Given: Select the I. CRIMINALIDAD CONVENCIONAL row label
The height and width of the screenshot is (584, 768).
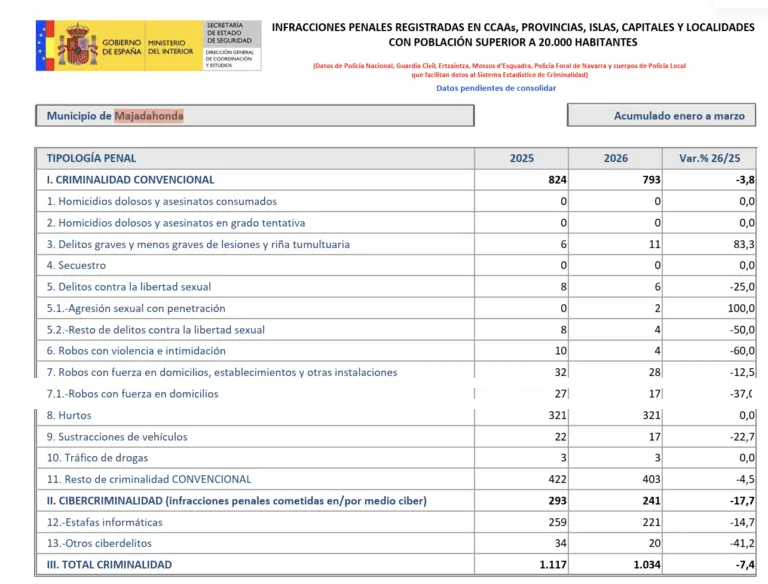Looking at the screenshot, I should point(130,180).
